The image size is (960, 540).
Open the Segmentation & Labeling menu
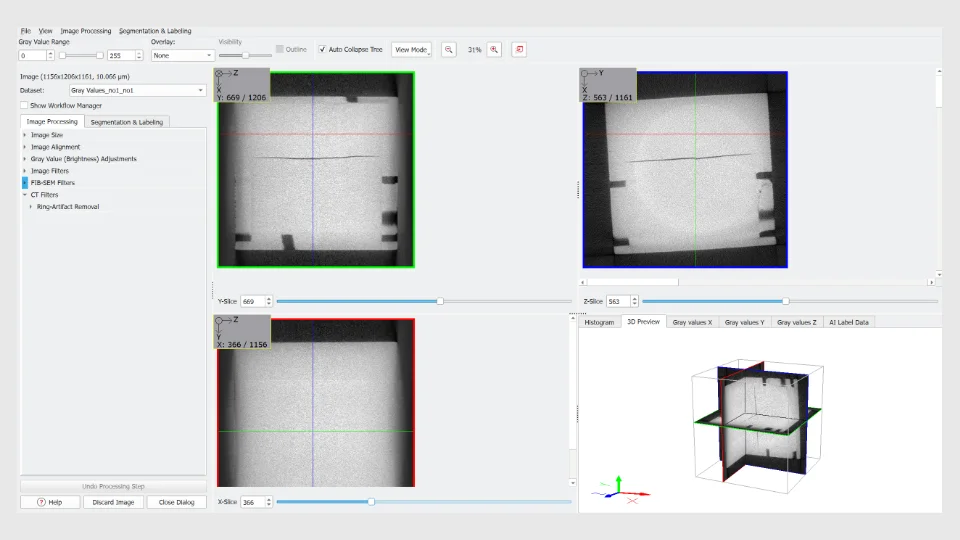155,31
